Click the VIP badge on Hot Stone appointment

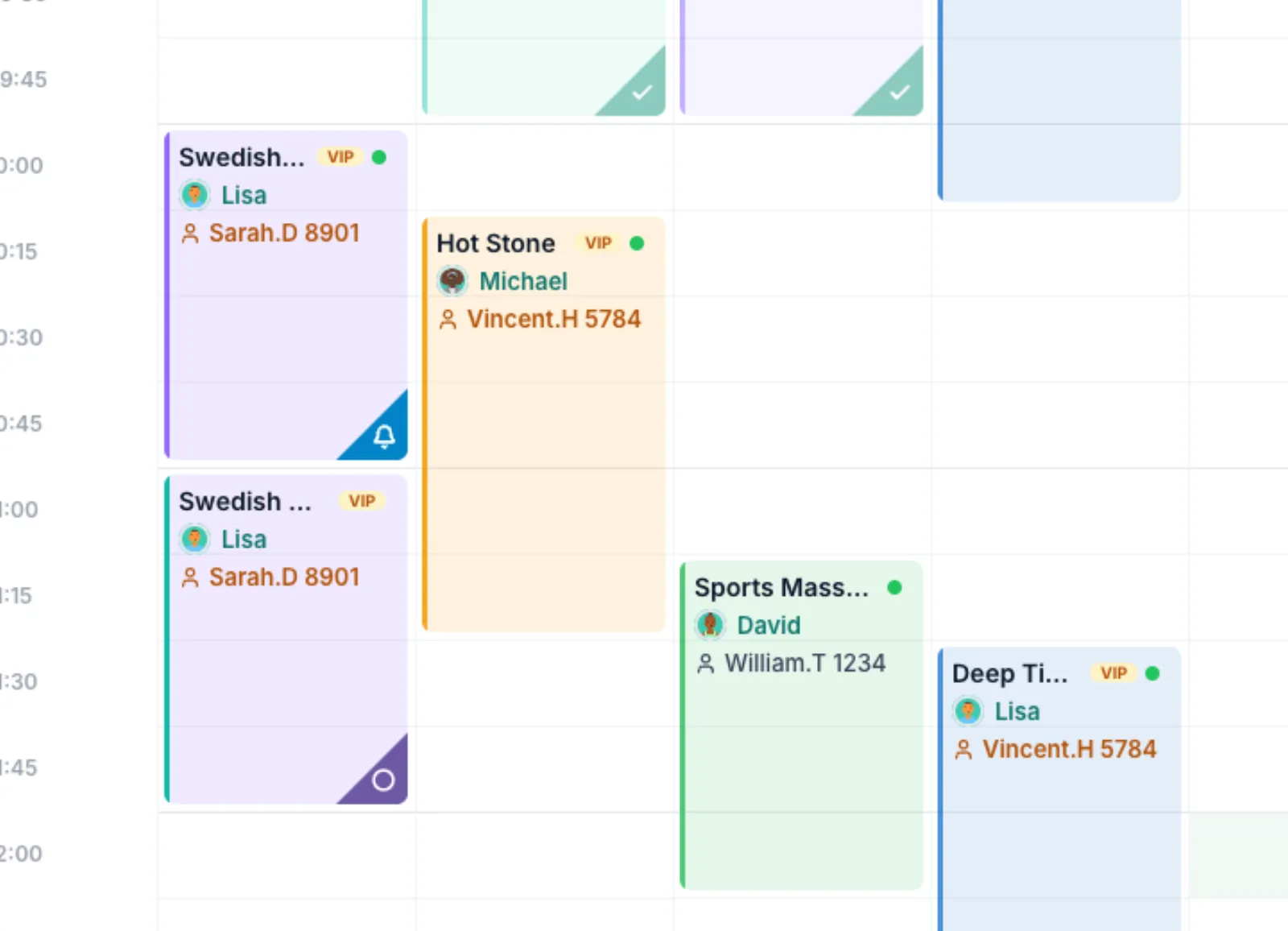(x=598, y=243)
